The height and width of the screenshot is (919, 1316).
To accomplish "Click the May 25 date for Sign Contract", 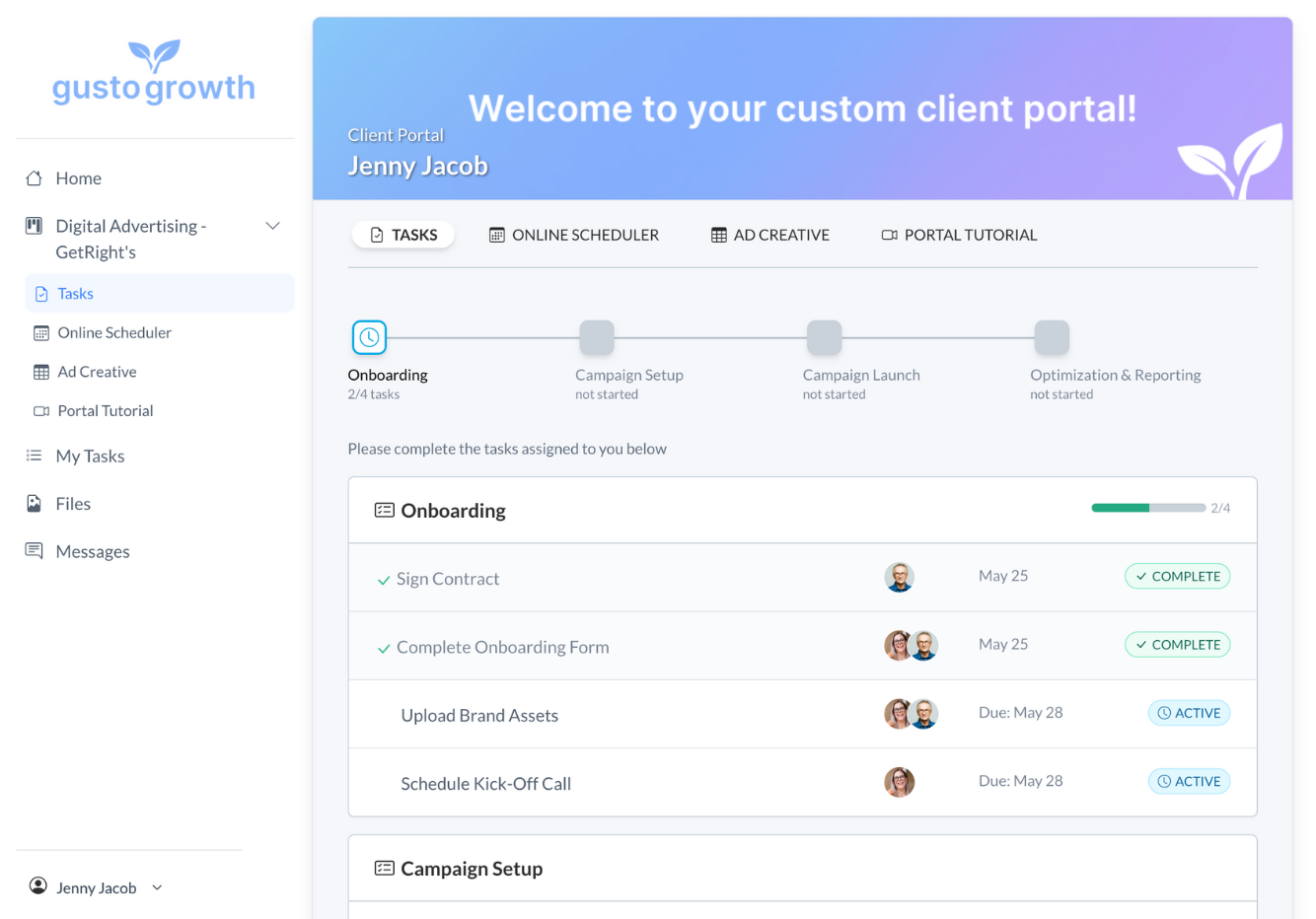I will click(1003, 576).
